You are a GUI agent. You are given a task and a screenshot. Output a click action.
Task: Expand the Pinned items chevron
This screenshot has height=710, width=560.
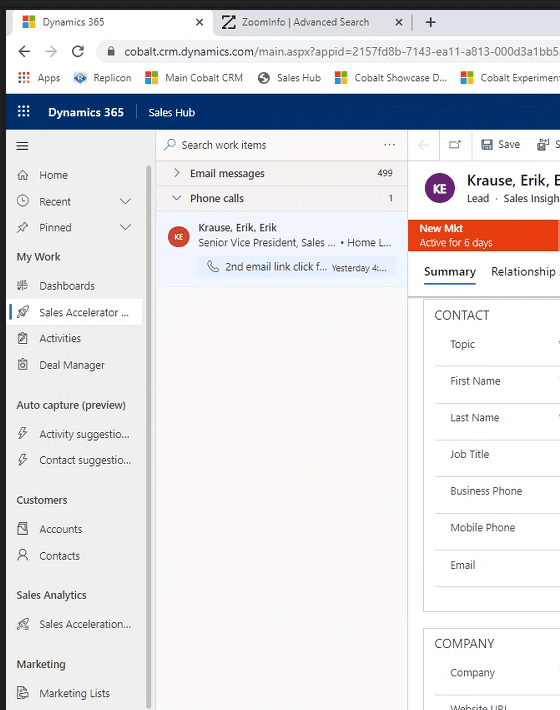click(125, 227)
